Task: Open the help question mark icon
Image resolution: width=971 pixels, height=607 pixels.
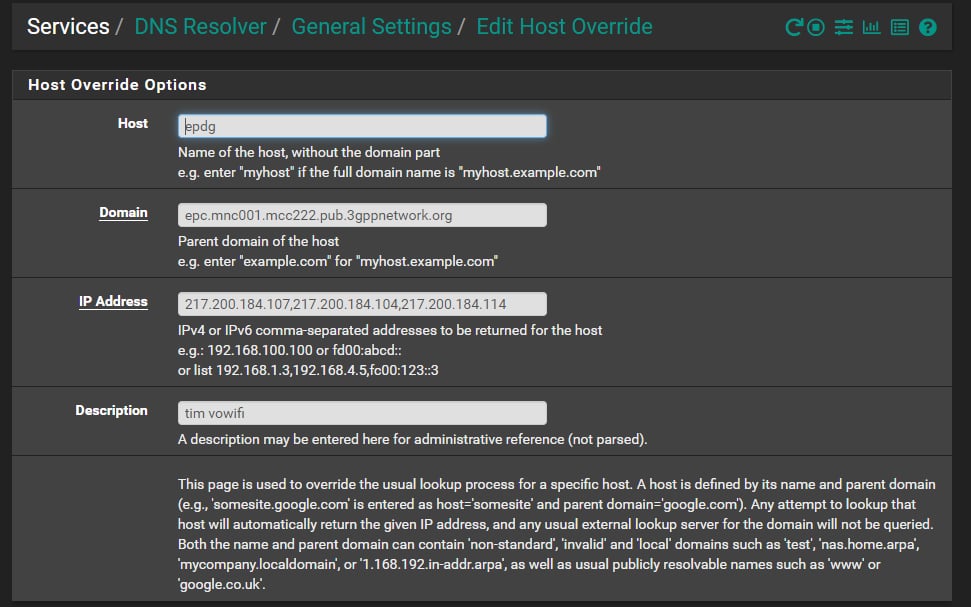Action: coord(928,27)
